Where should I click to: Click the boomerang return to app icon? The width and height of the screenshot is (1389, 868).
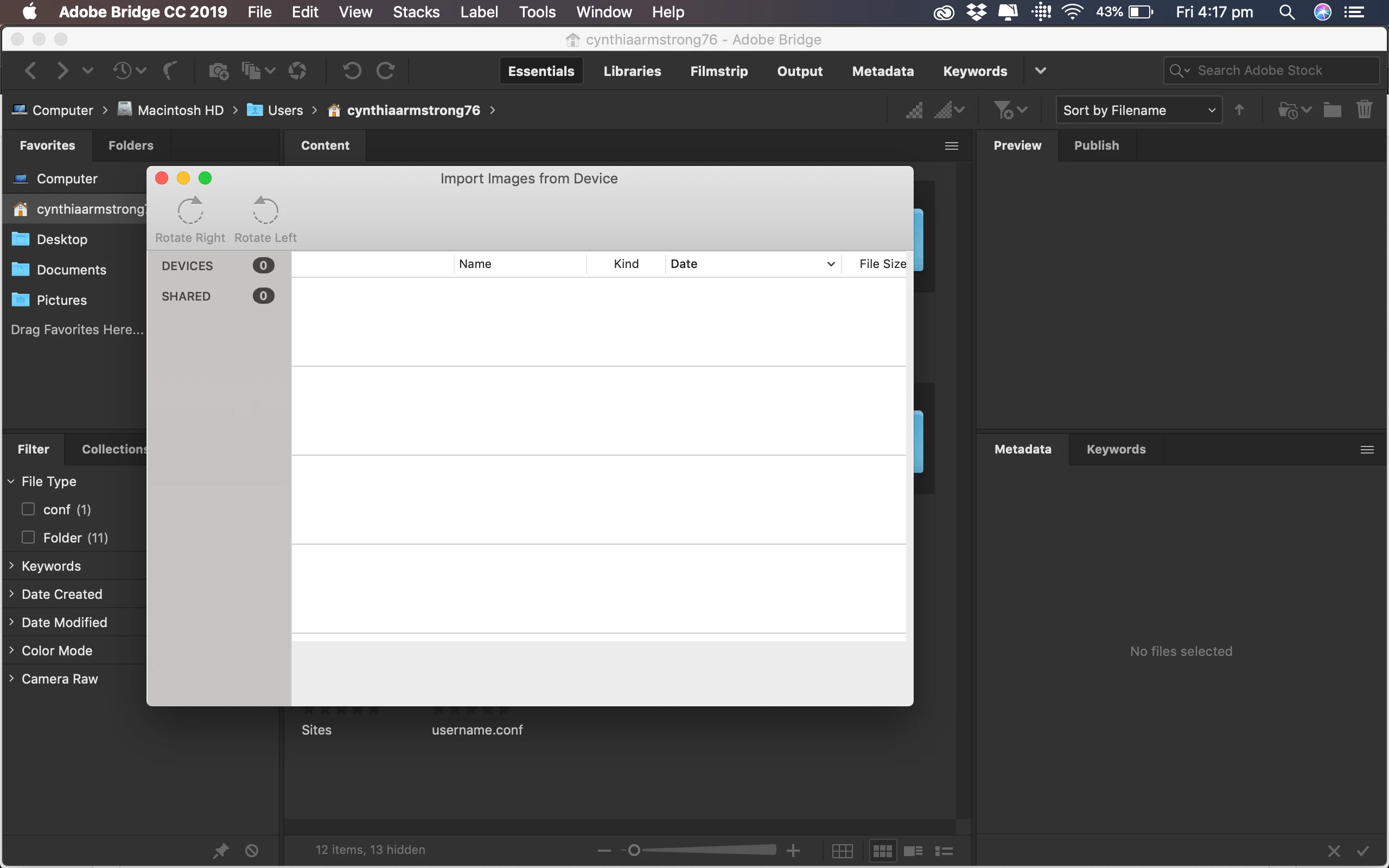(x=169, y=71)
